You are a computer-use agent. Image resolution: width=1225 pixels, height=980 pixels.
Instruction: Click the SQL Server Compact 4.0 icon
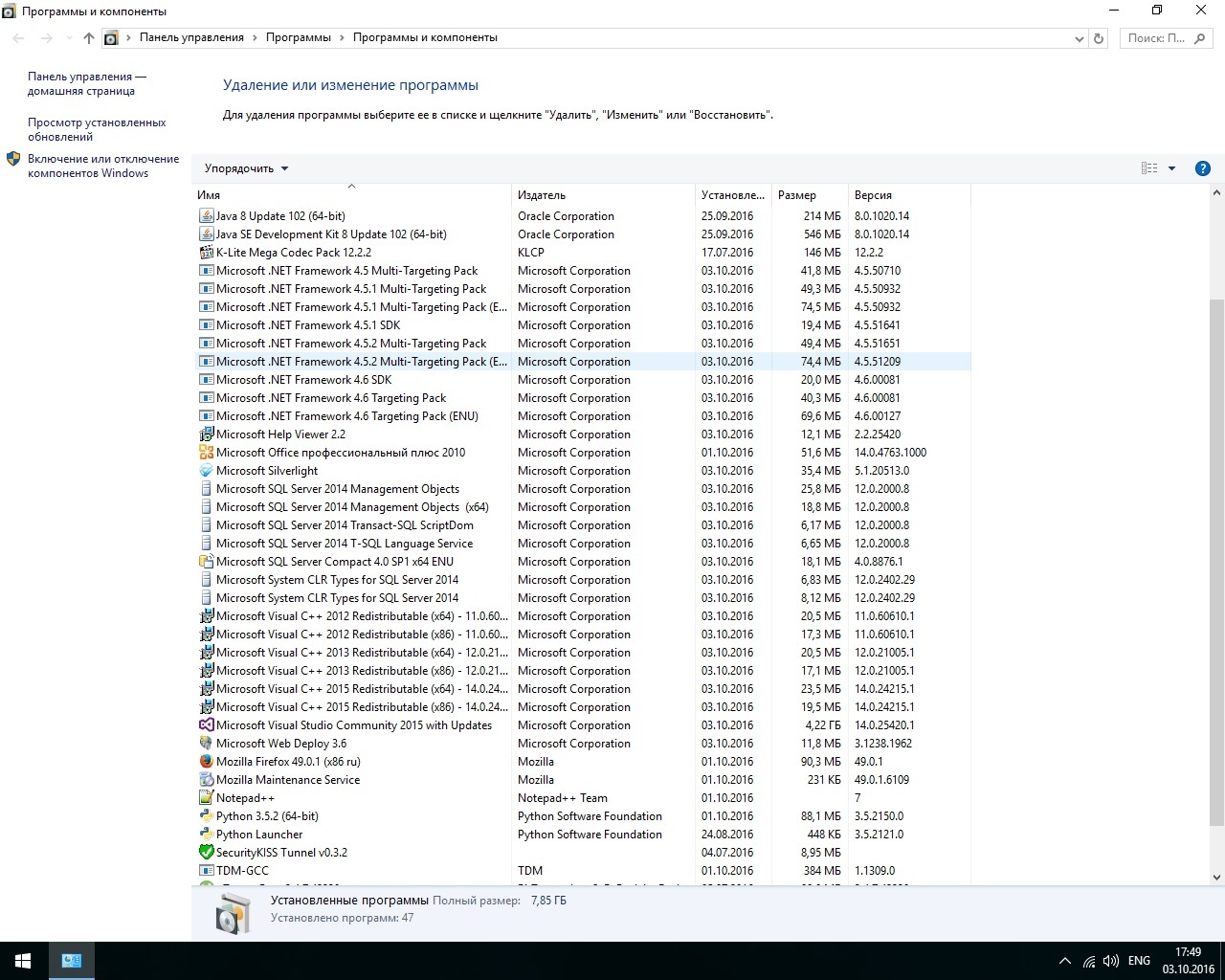[206, 562]
